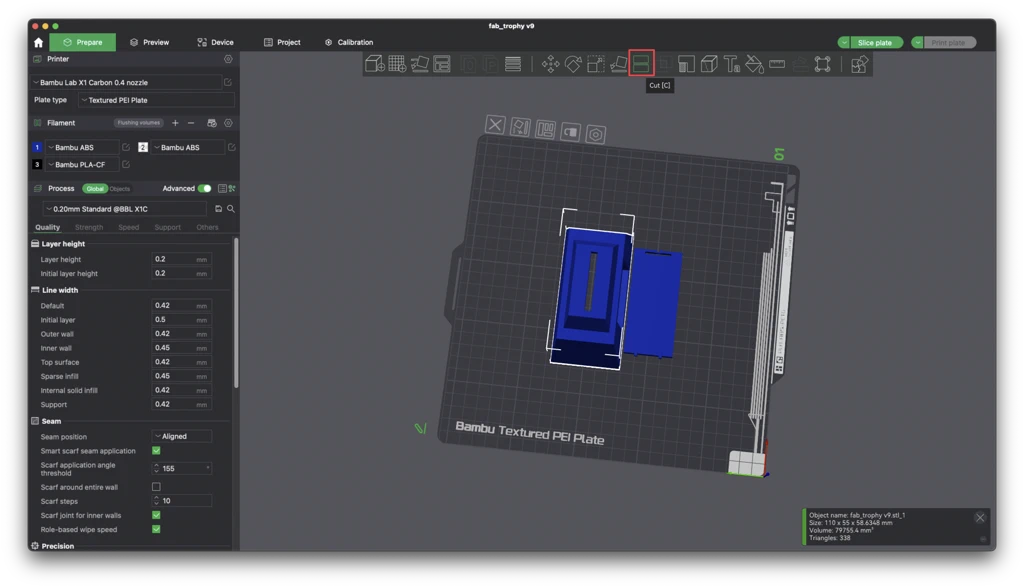Toggle the Advanced mode switch
The width and height of the screenshot is (1024, 588).
[x=204, y=189]
